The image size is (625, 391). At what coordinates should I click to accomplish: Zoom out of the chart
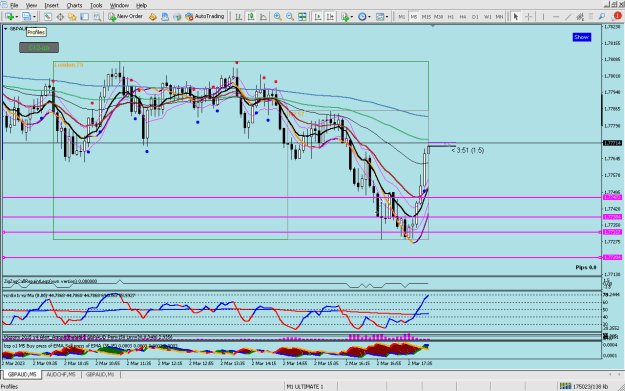click(290, 17)
